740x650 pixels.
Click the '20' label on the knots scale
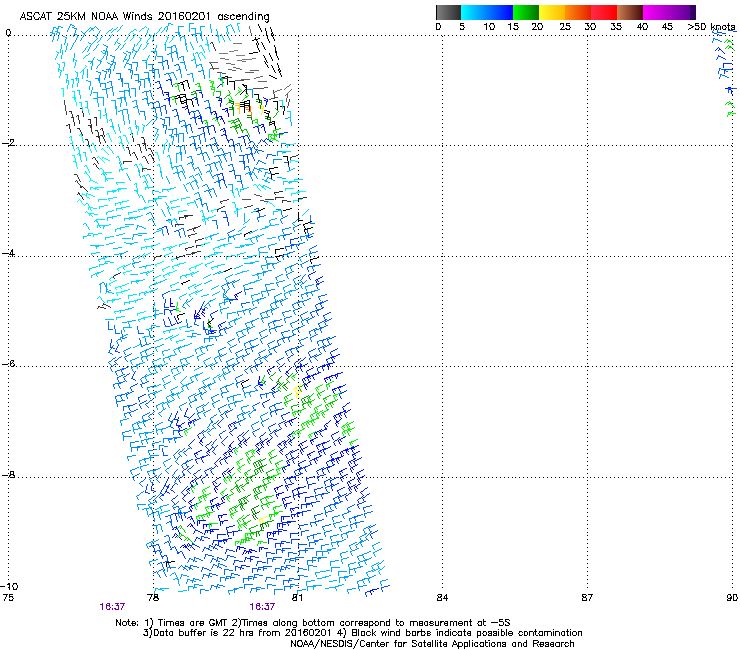[537, 26]
